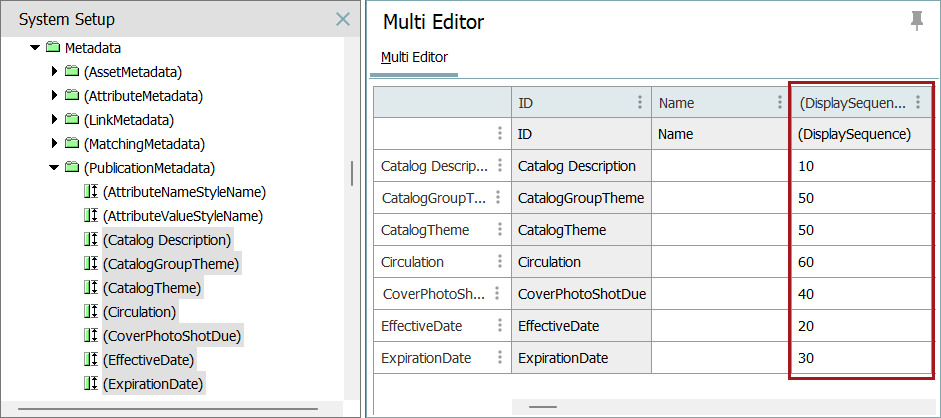
Task: Open the DisplaySequence column options menu
Action: (918, 103)
